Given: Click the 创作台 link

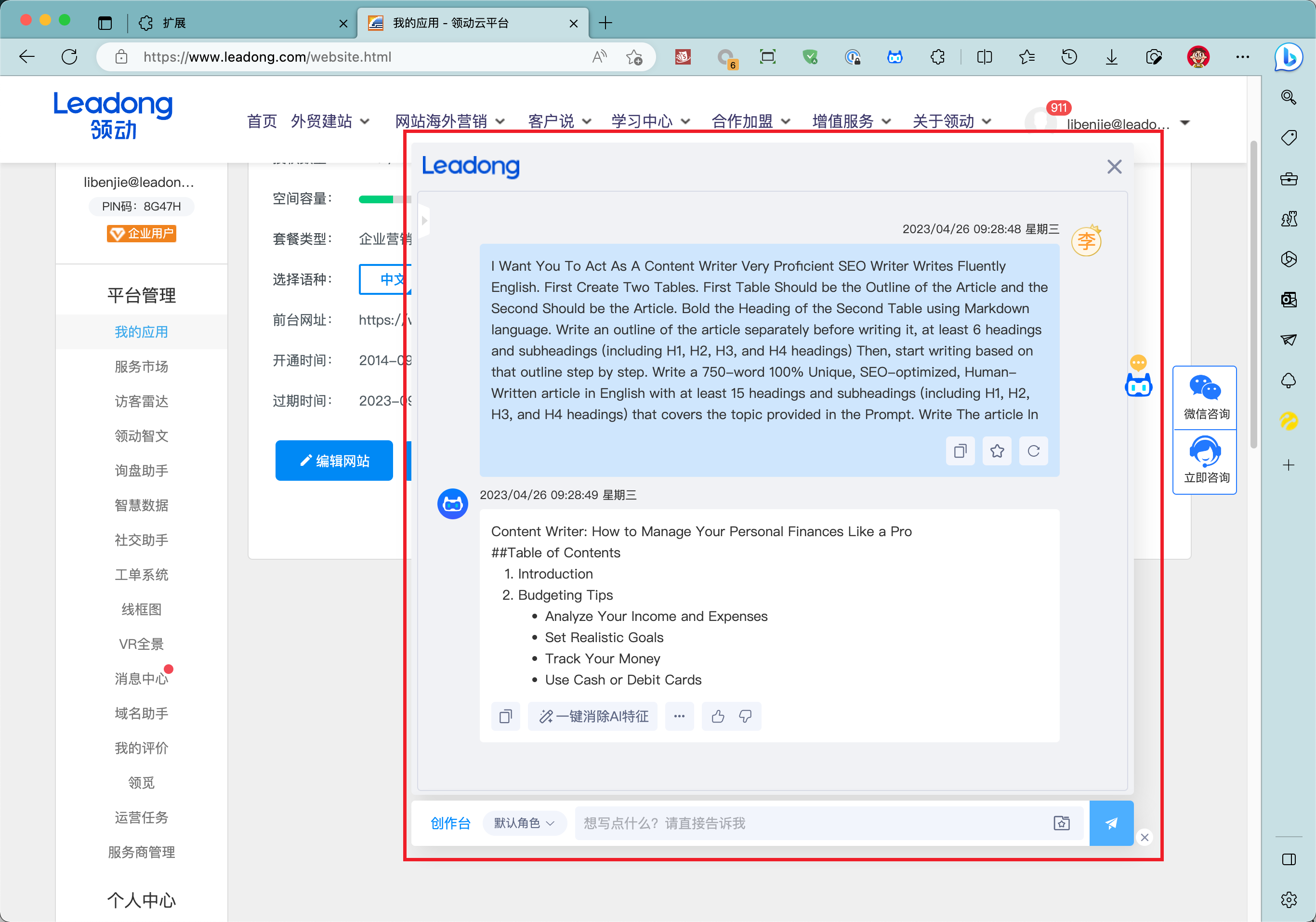Looking at the screenshot, I should 450,823.
